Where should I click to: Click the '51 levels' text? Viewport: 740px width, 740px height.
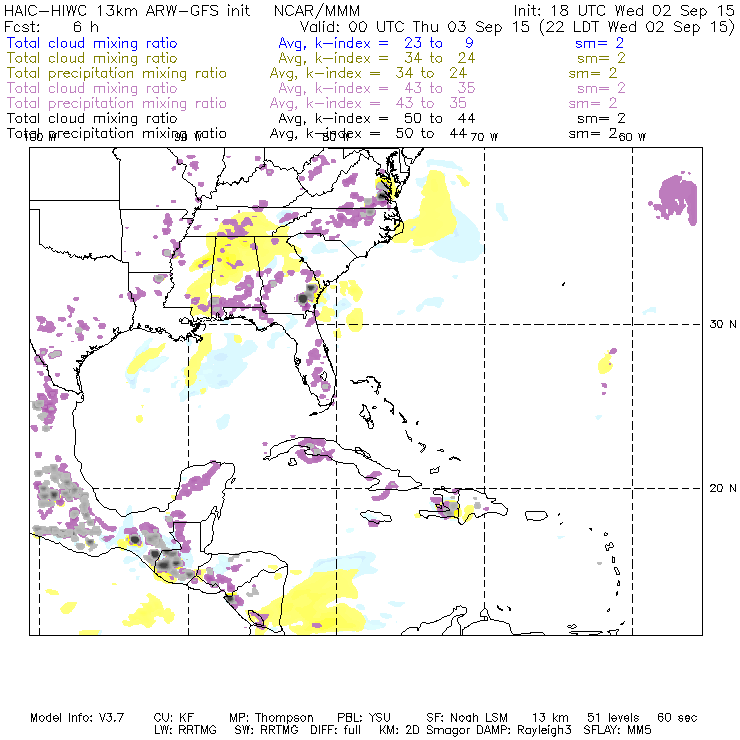click(x=613, y=718)
